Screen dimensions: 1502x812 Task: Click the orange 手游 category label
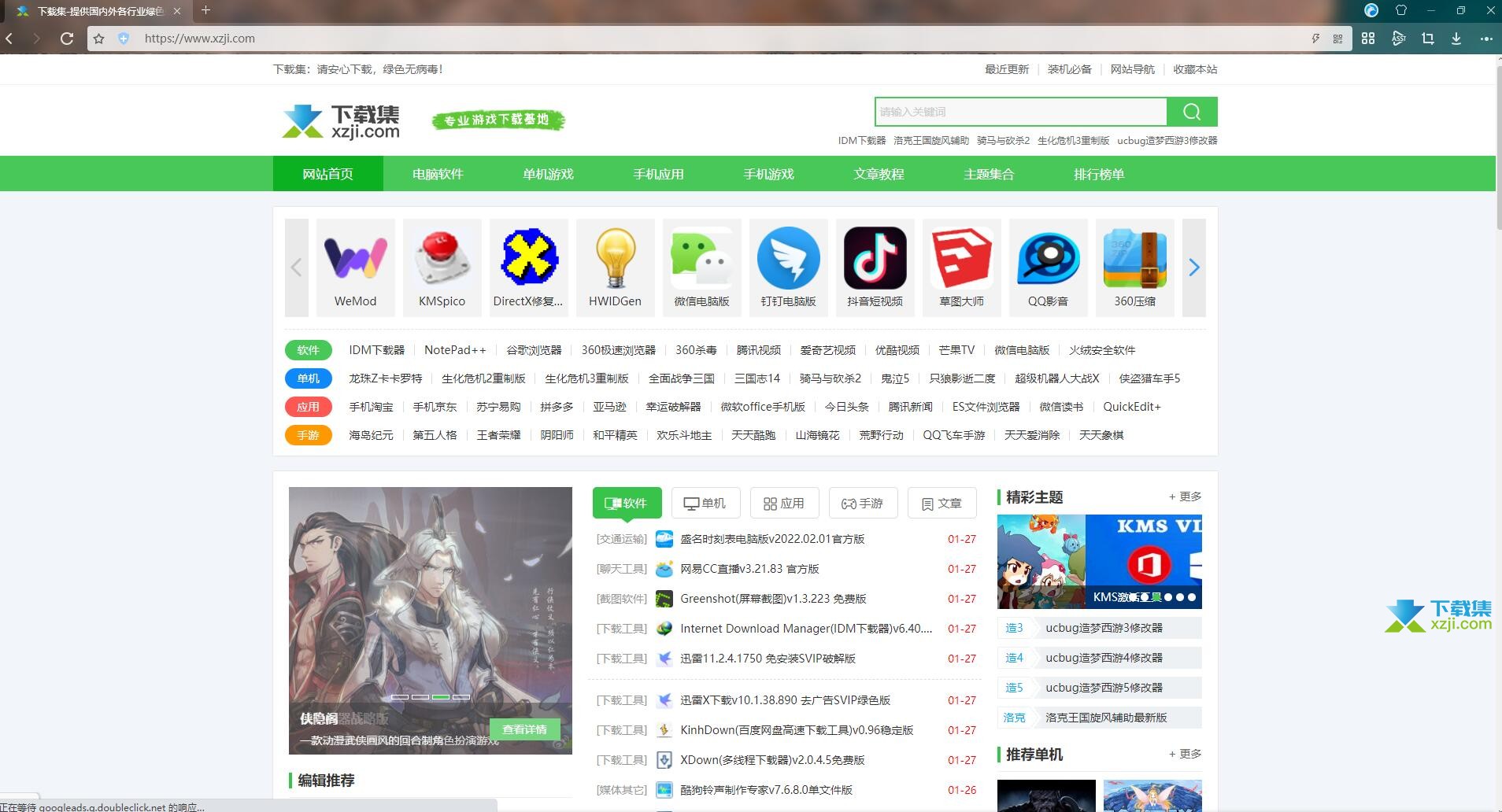tap(309, 435)
